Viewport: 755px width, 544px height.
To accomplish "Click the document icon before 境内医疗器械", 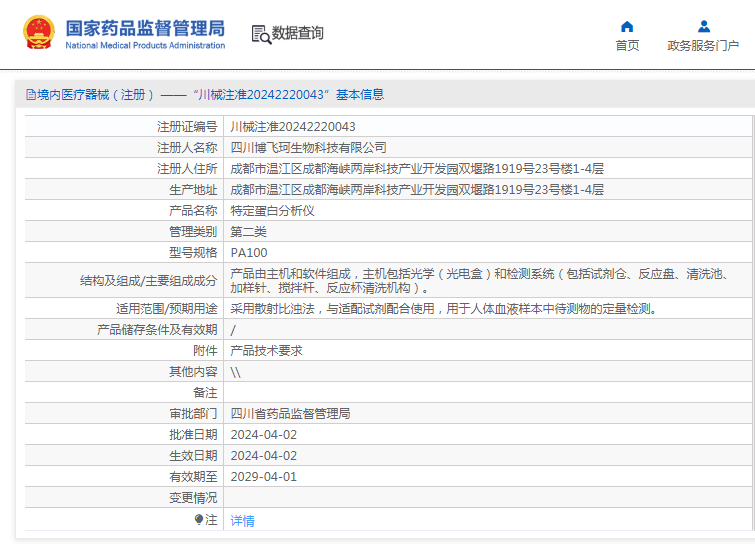I will click(31, 95).
